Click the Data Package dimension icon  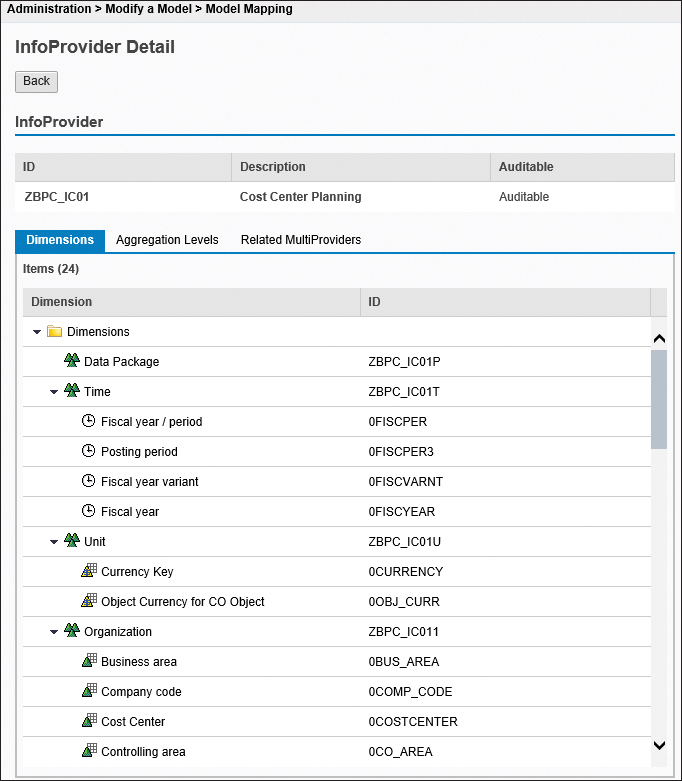72,360
